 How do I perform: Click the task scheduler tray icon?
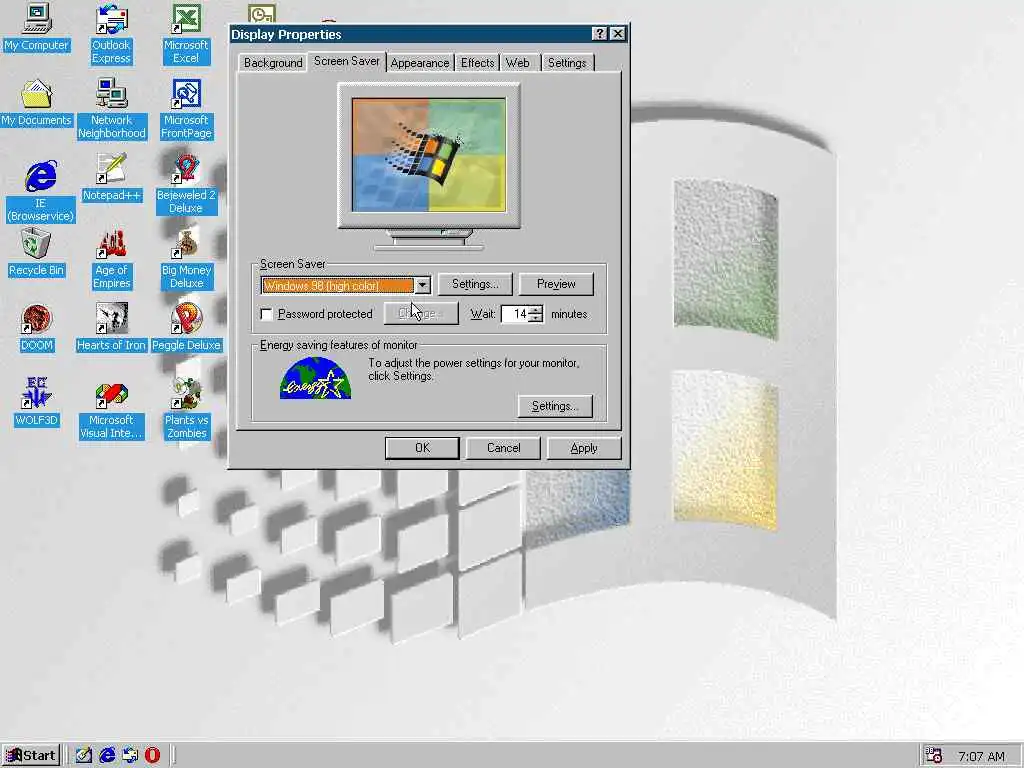[x=934, y=756]
